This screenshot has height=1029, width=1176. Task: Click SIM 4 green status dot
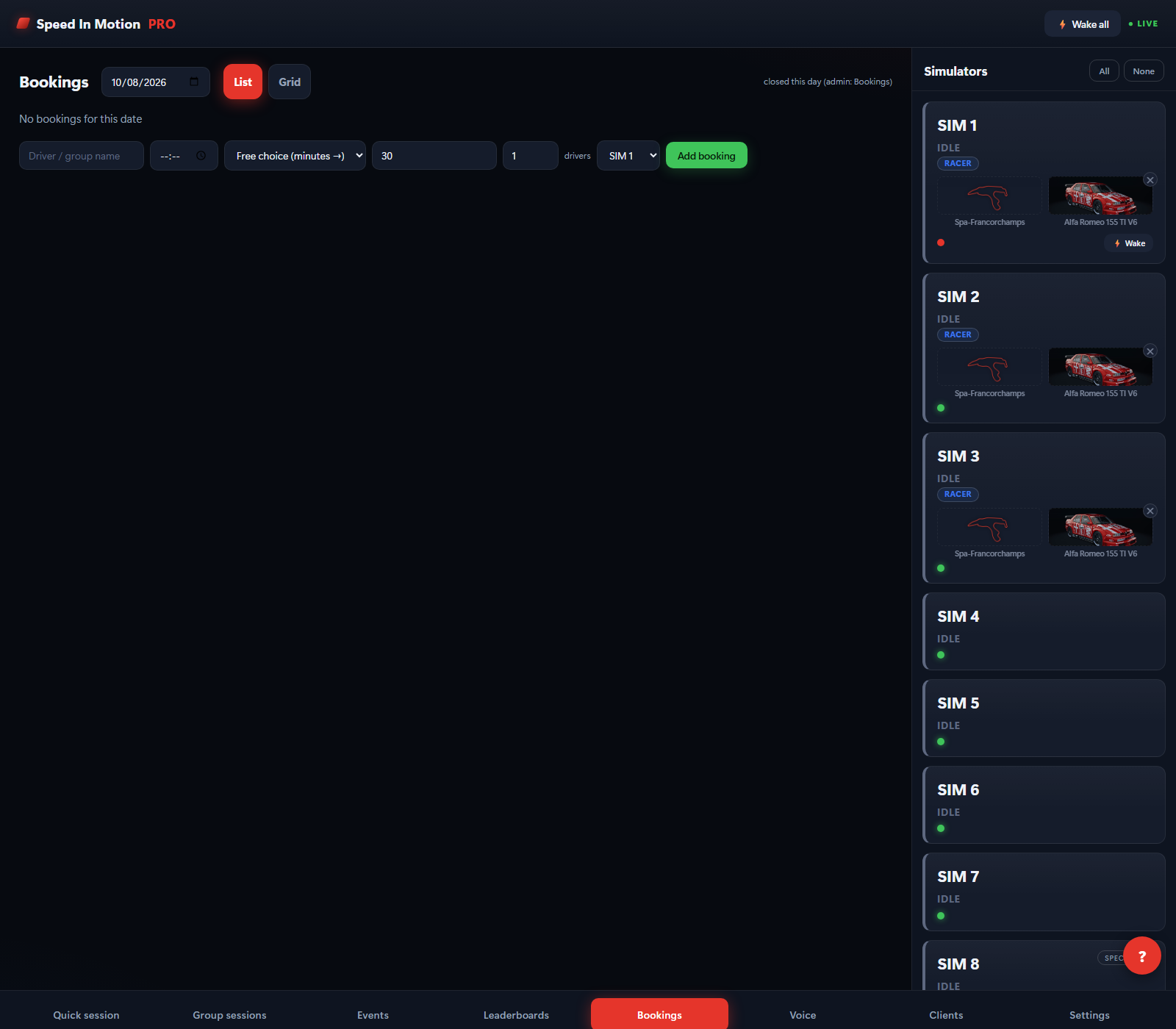point(941,655)
